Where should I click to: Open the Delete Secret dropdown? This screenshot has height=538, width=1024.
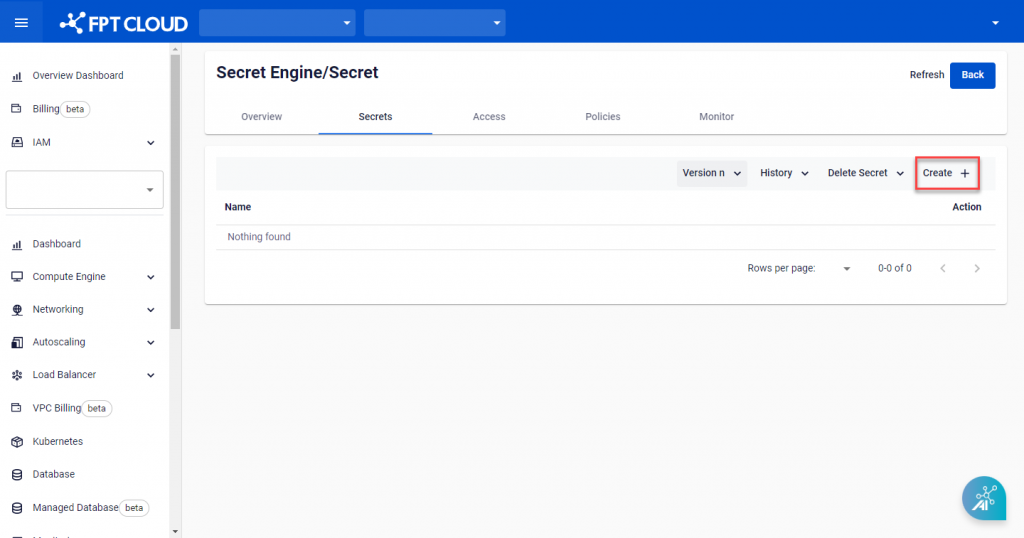865,173
